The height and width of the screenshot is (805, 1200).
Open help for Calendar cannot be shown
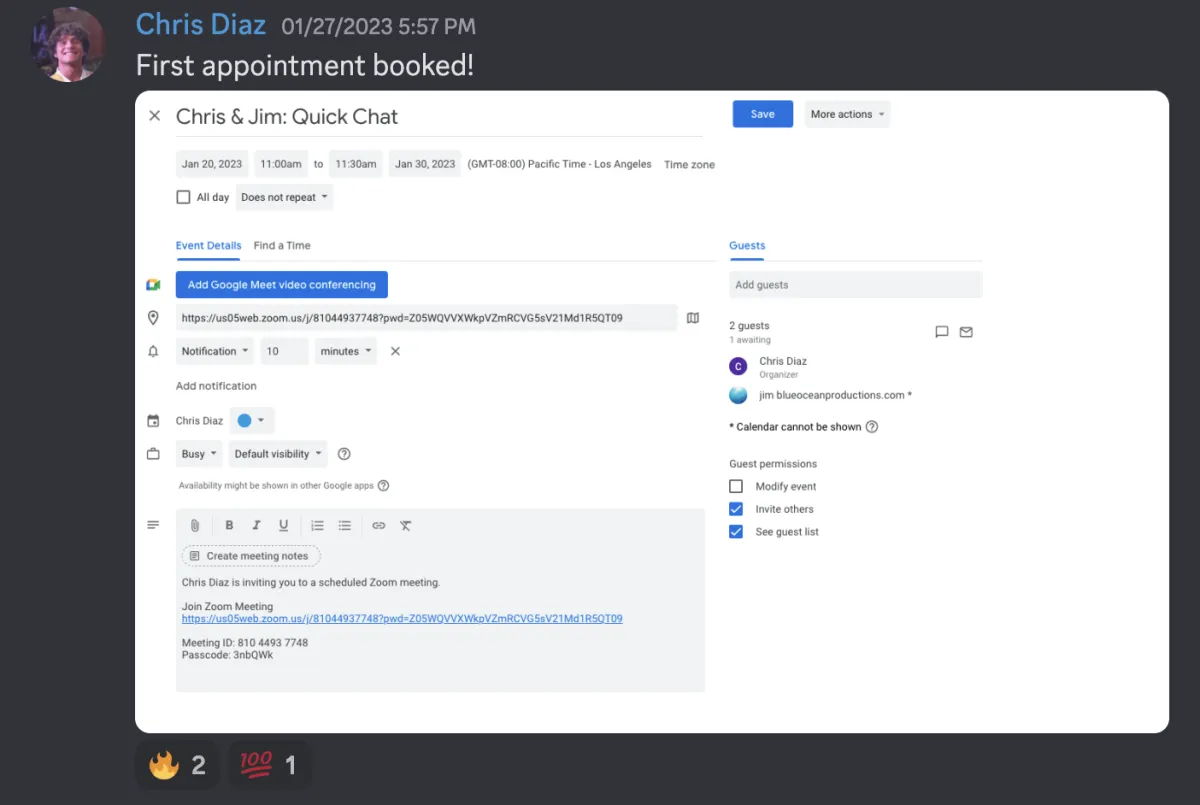[x=872, y=427]
